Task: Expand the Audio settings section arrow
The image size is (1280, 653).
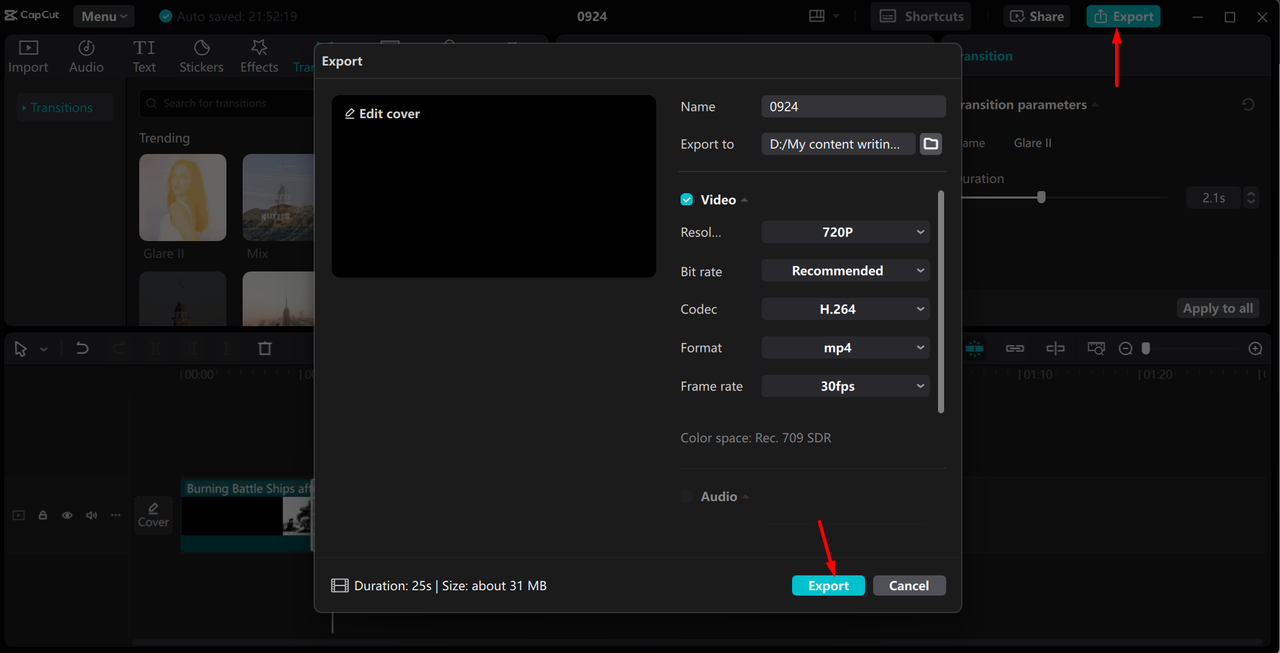Action: click(x=745, y=497)
